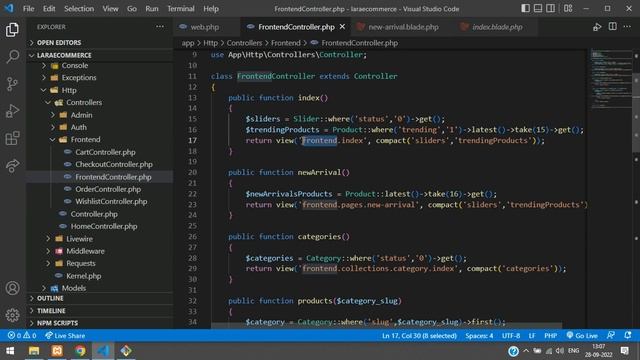
Task: Open the Explorer view in activity bar
Action: pyautogui.click(x=12, y=30)
